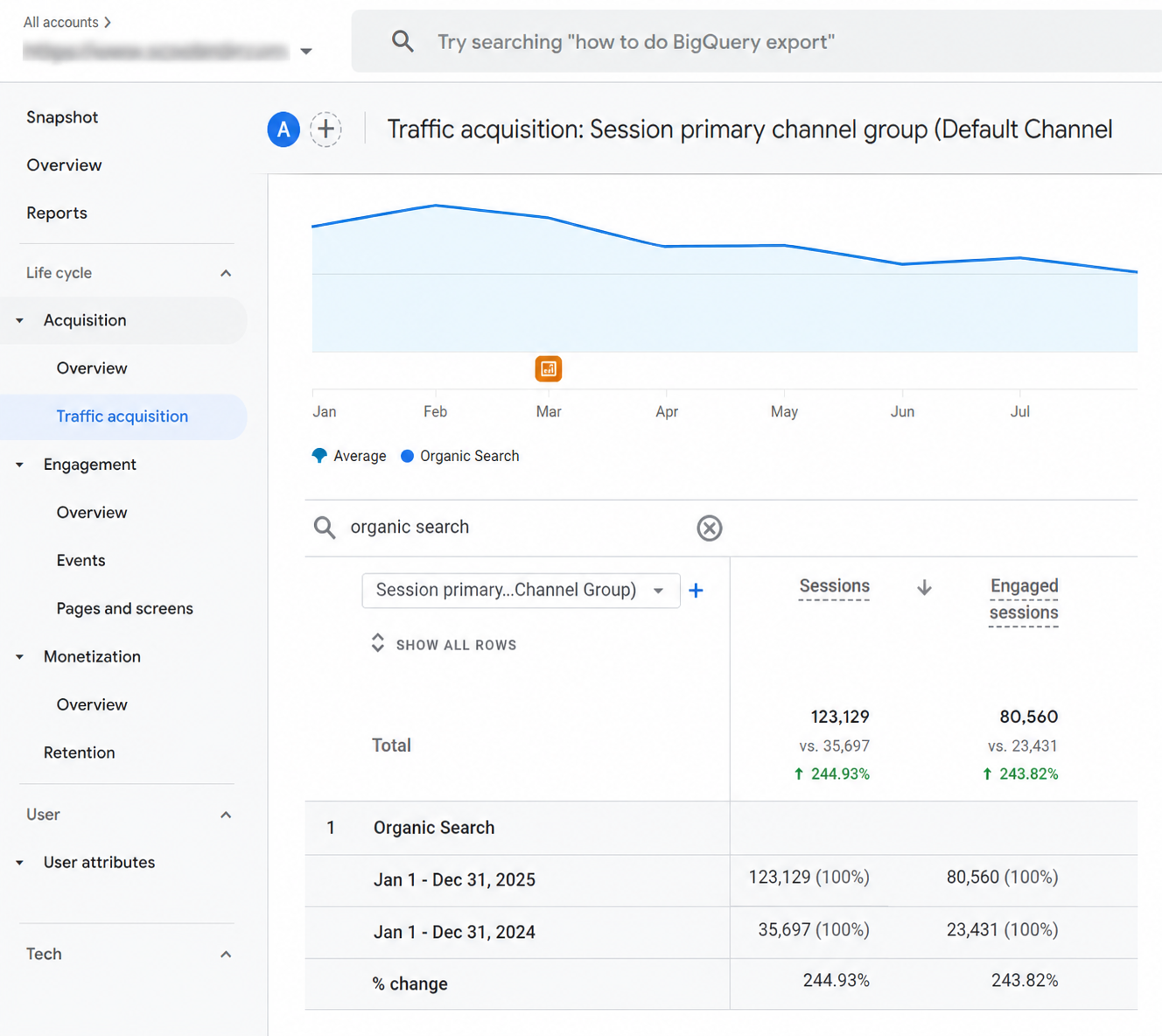Collapse the Tech section chevron

(x=226, y=954)
